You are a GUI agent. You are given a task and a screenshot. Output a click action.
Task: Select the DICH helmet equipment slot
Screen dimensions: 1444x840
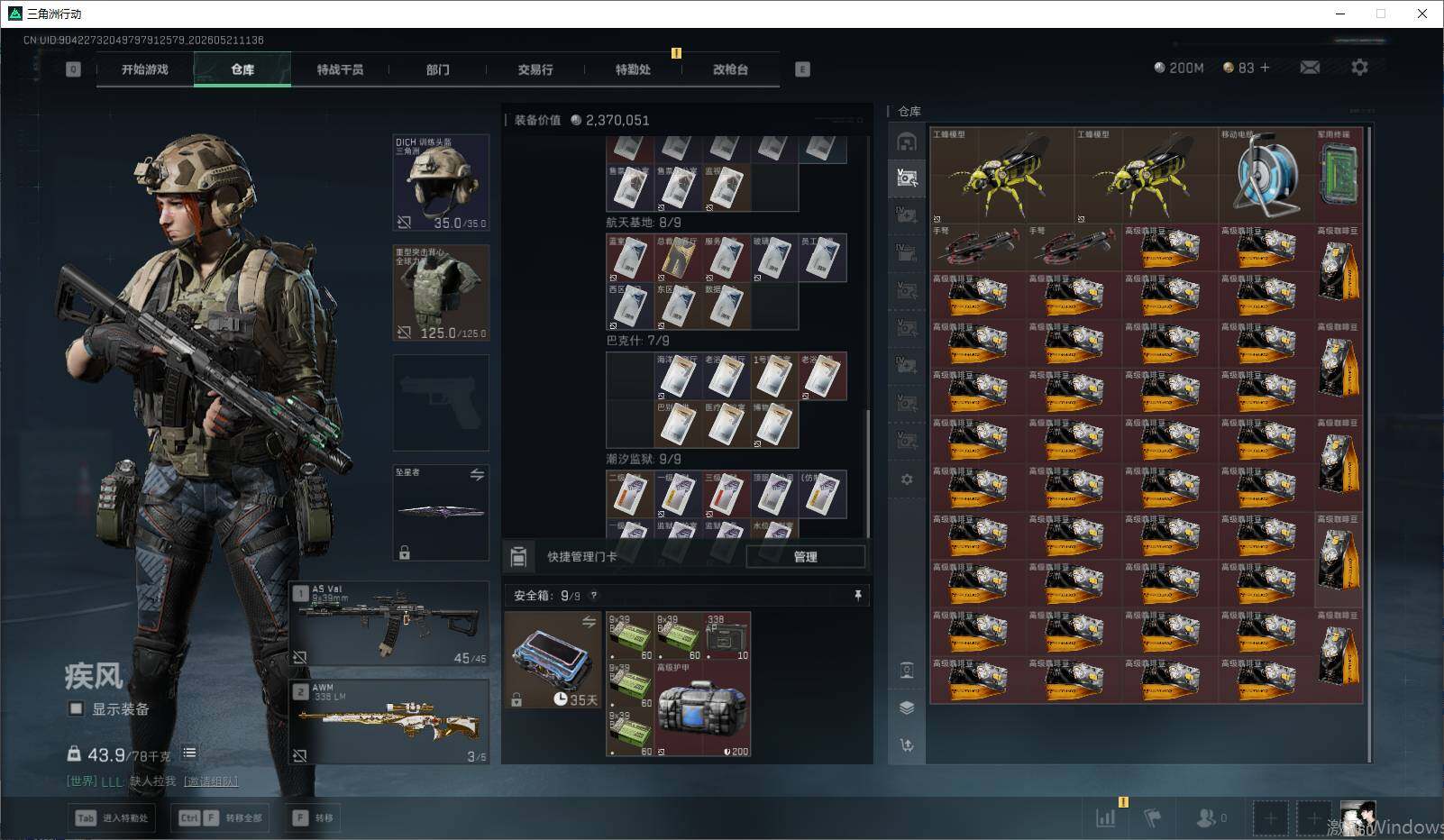pyautogui.click(x=442, y=182)
